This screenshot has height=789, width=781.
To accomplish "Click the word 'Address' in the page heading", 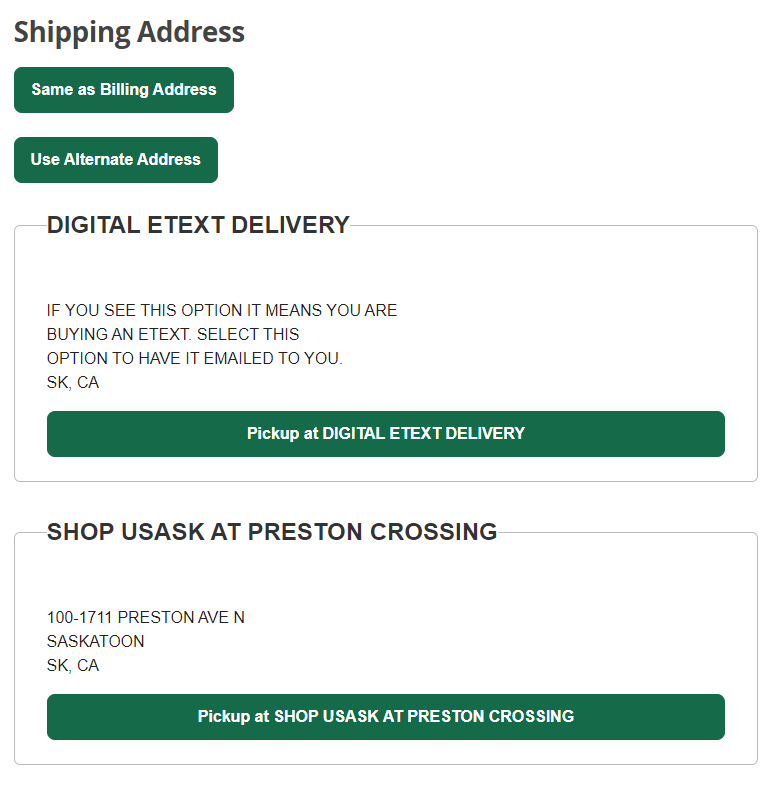I will point(191,31).
